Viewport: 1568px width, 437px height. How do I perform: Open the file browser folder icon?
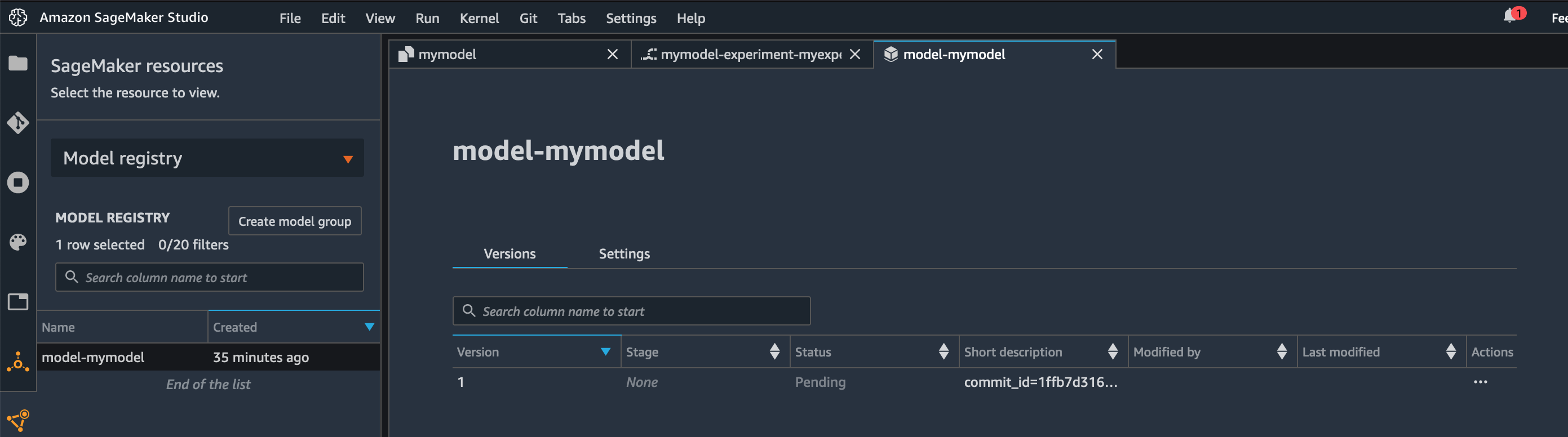(x=17, y=63)
